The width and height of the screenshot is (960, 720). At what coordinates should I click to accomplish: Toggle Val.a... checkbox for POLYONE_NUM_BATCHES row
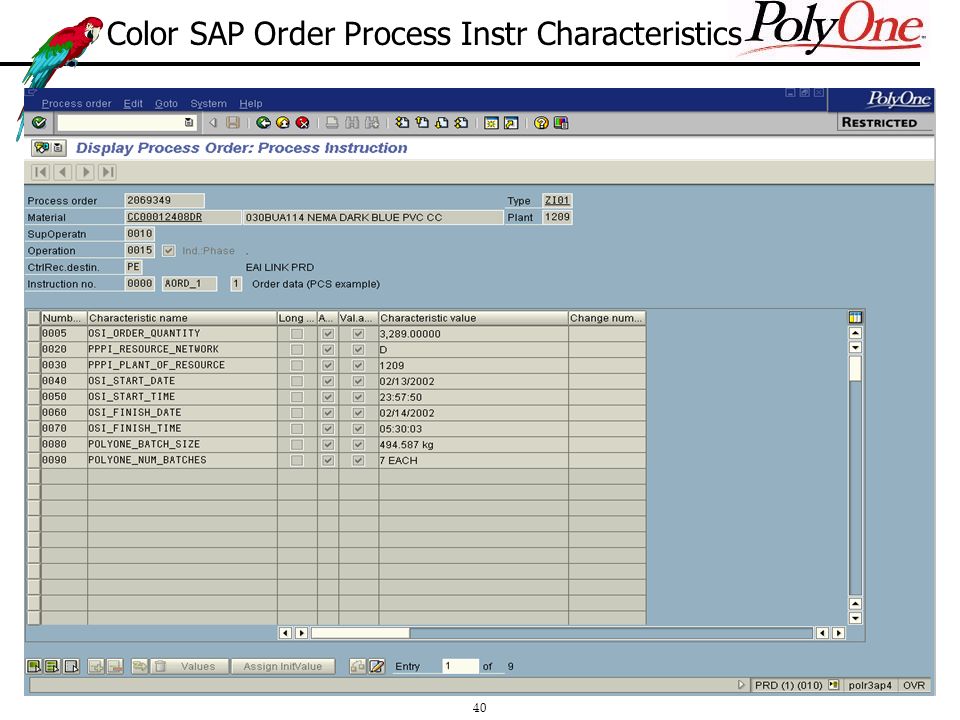(x=359, y=460)
